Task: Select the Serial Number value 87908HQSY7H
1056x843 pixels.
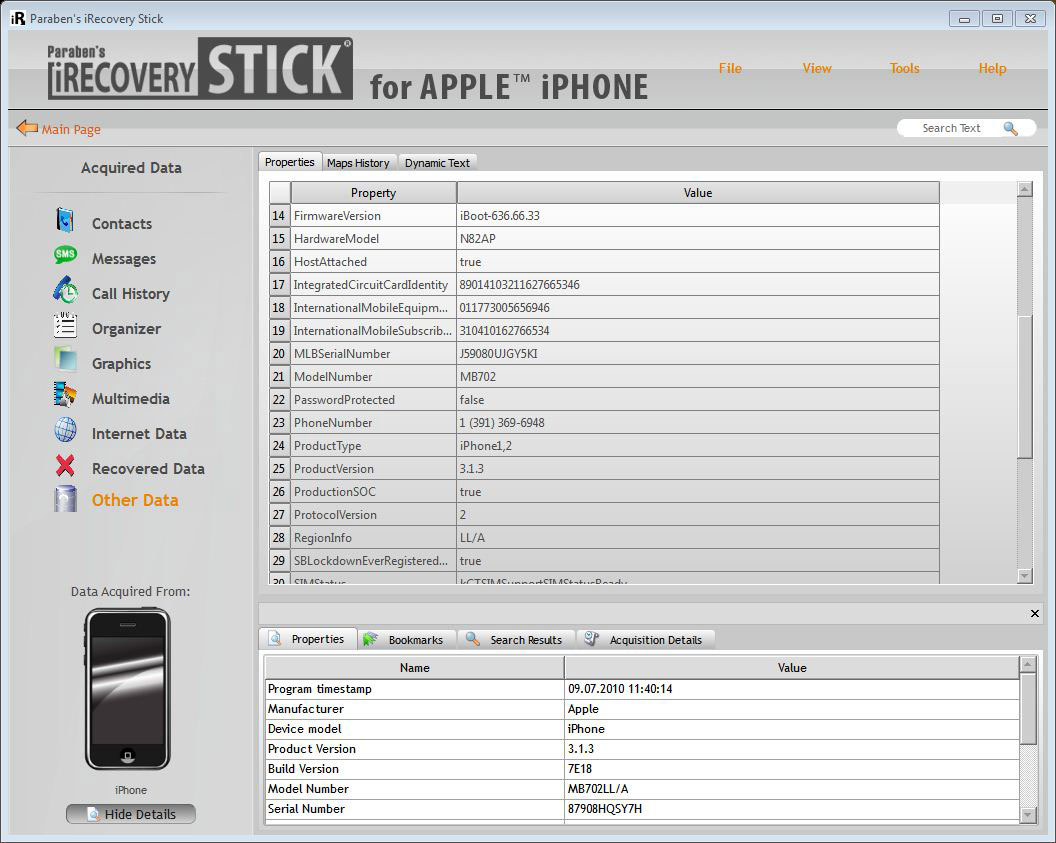Action: click(605, 809)
